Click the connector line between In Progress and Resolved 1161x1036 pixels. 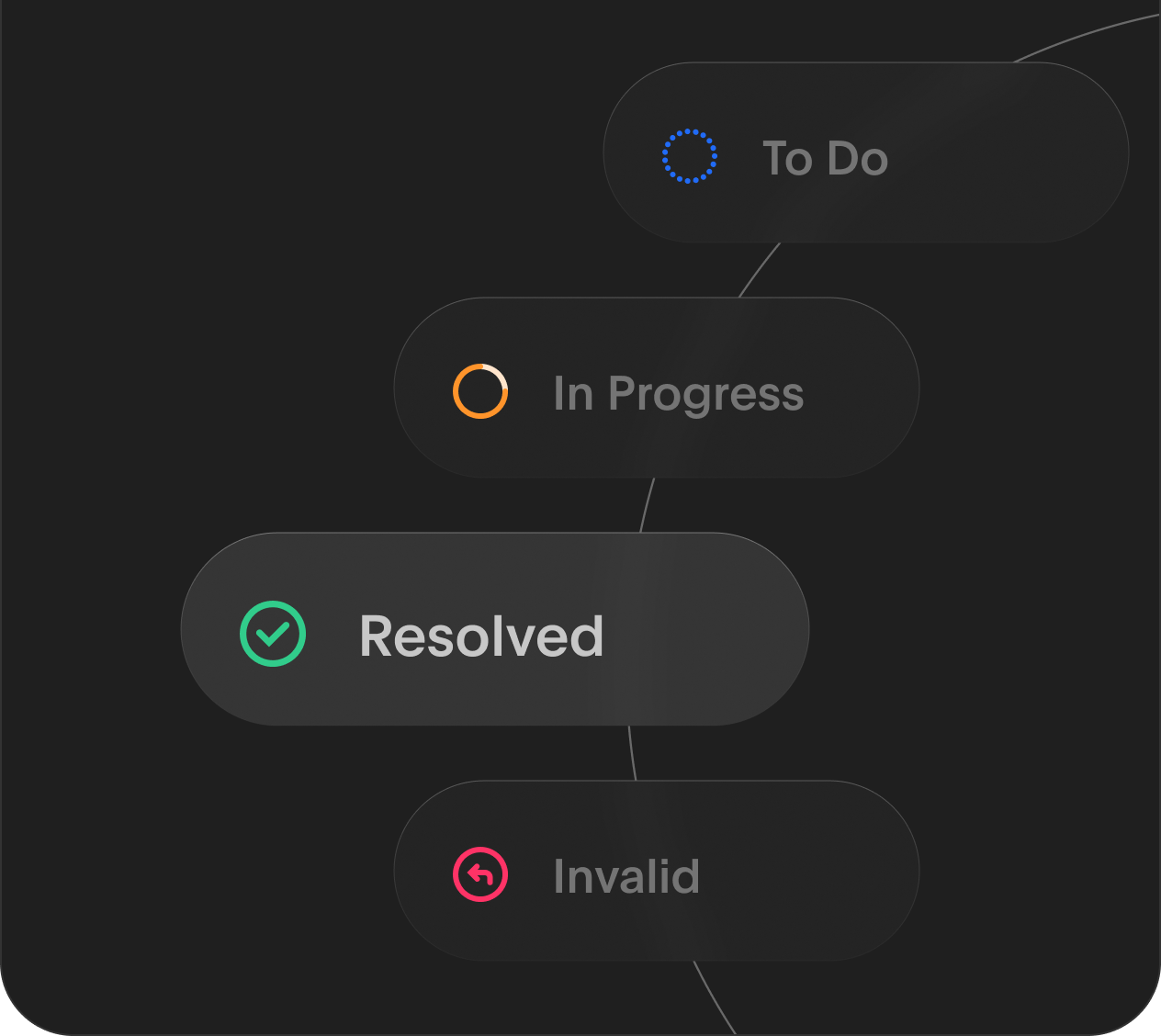click(x=649, y=503)
